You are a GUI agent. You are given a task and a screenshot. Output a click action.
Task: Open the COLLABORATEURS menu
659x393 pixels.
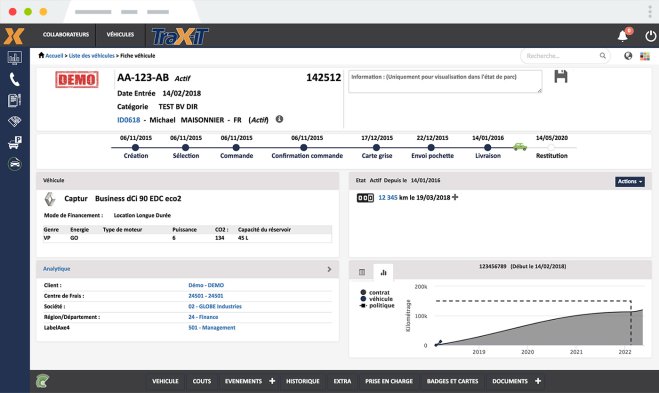click(x=66, y=34)
